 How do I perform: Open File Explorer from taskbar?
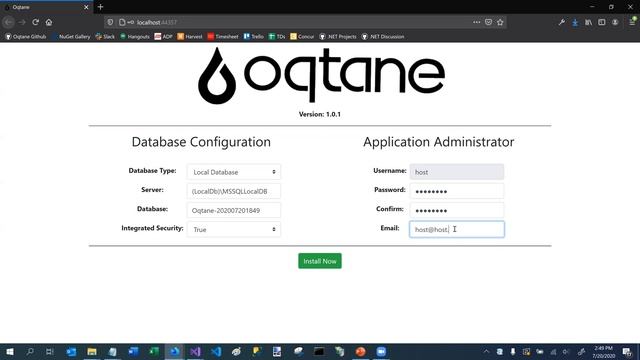(x=92, y=351)
